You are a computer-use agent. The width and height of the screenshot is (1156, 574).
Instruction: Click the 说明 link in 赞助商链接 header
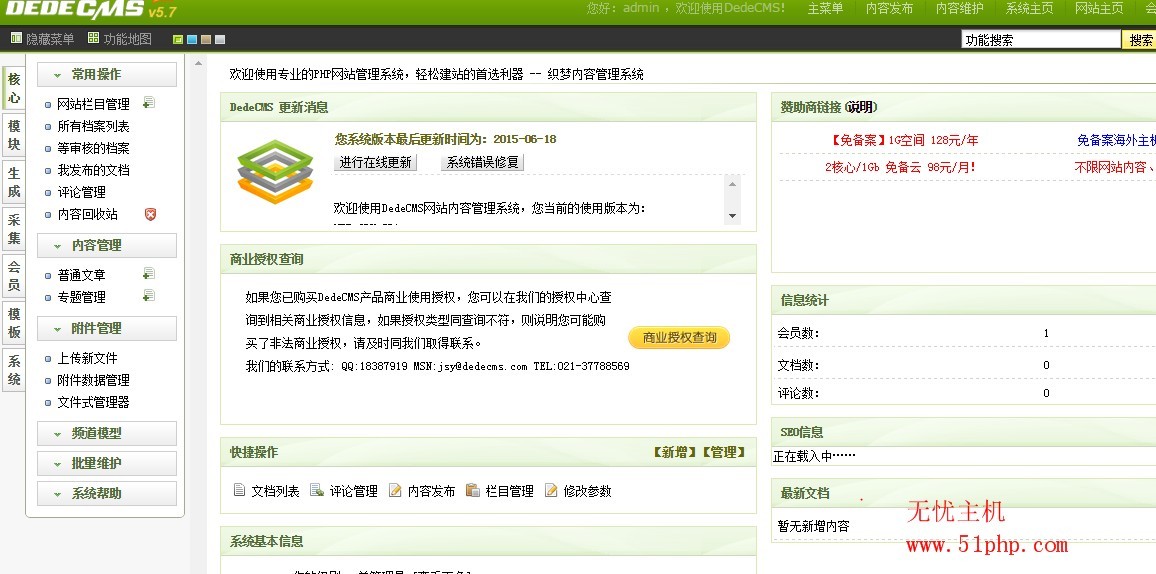coord(860,108)
